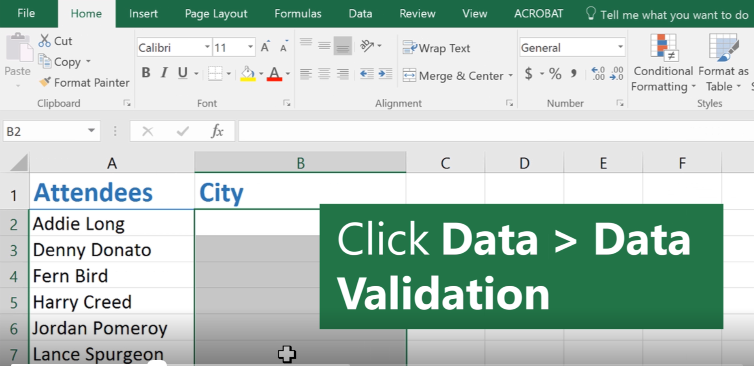Apply red font color A
The image size is (754, 366).
point(274,74)
